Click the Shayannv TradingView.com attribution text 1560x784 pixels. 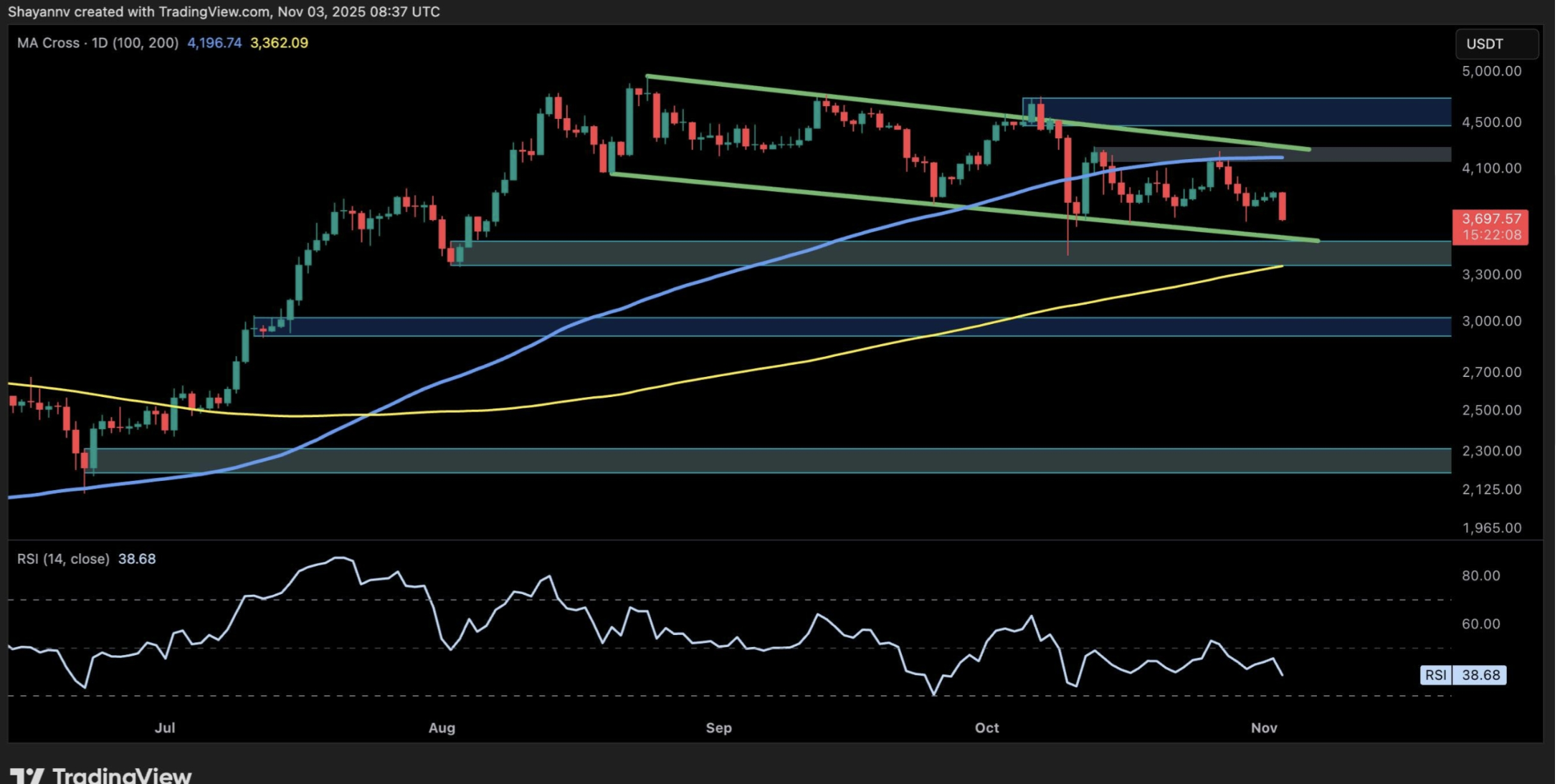[224, 11]
